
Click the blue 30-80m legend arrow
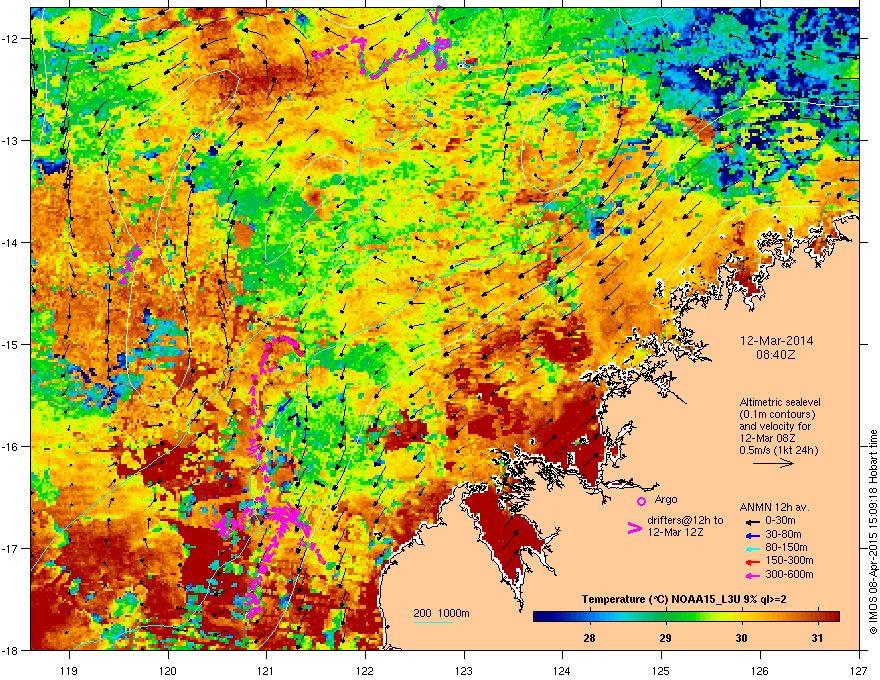(751, 535)
